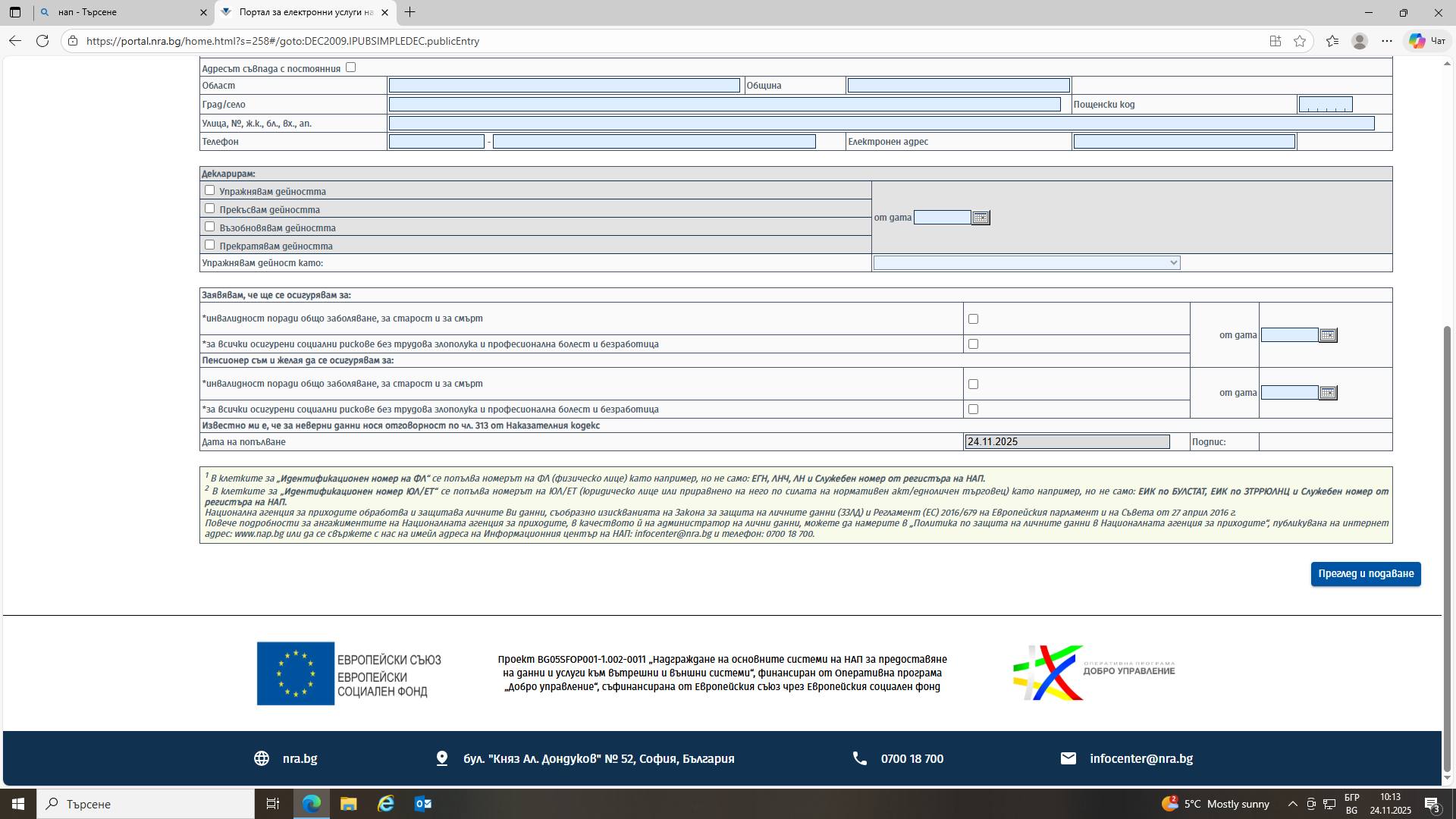
Task: Click the Област input field
Action: (564, 86)
